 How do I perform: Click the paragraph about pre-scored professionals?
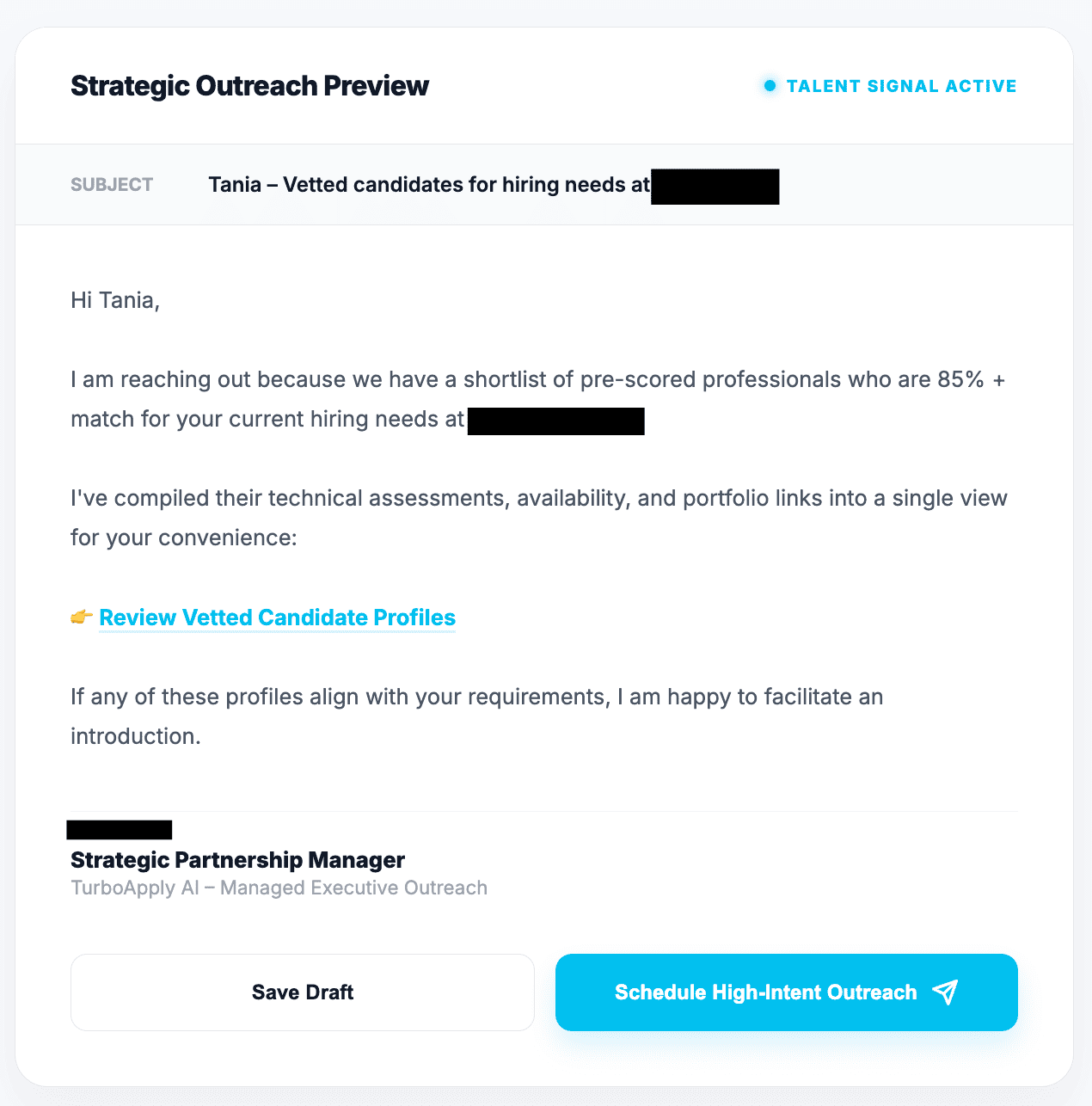[x=537, y=380]
